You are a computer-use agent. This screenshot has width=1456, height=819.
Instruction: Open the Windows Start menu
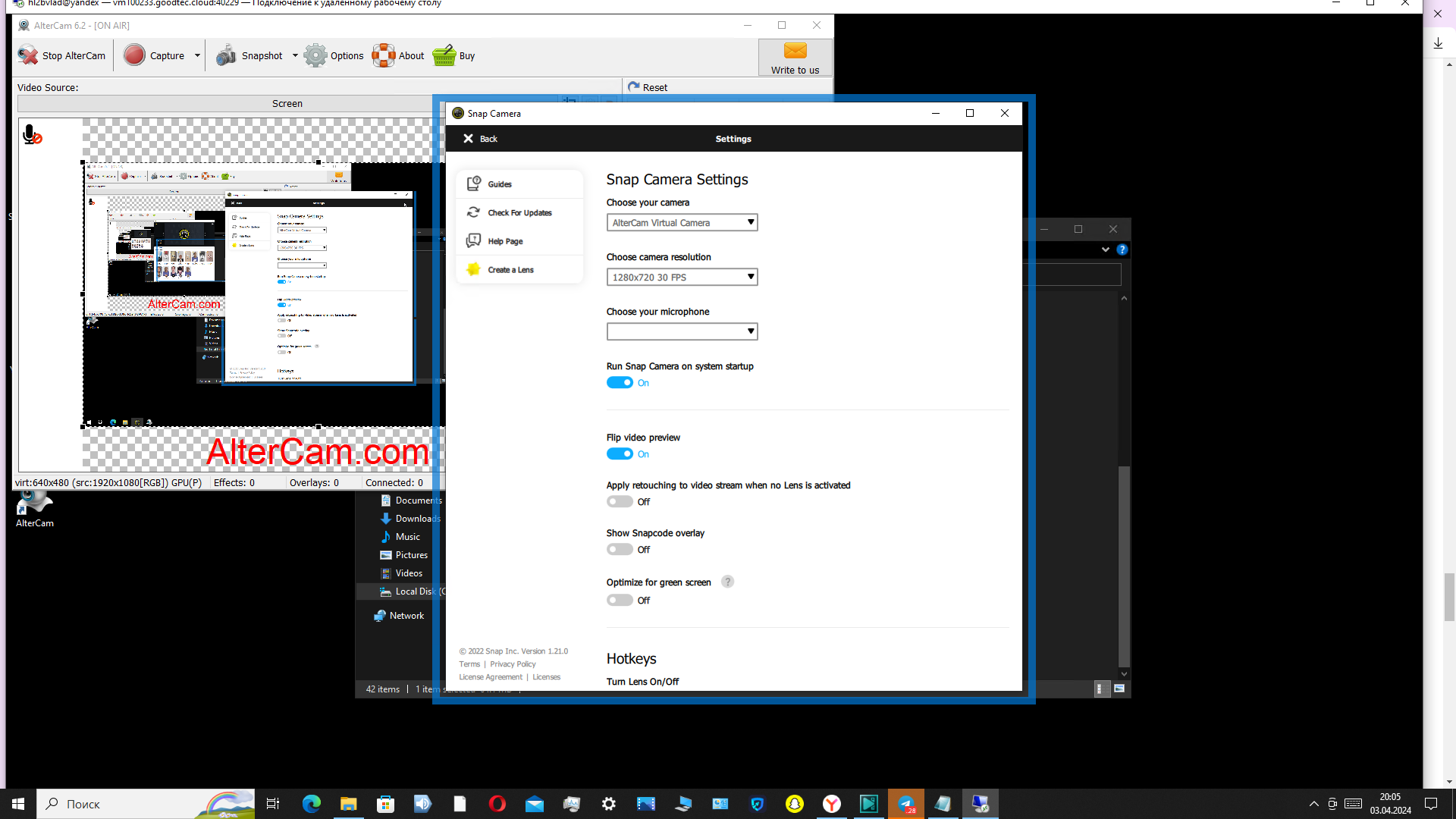(x=18, y=804)
